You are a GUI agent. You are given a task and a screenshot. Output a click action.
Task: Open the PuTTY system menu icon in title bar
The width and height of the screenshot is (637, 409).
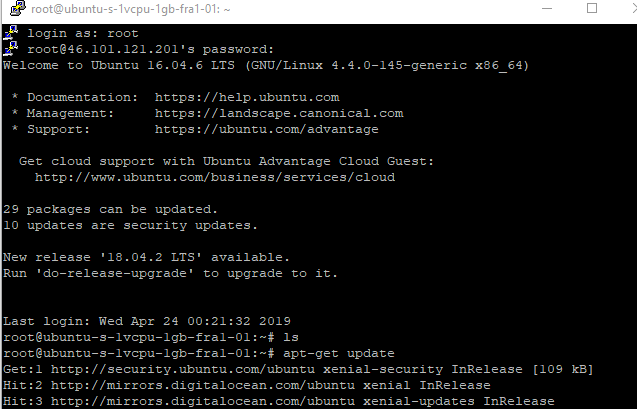[18, 8]
